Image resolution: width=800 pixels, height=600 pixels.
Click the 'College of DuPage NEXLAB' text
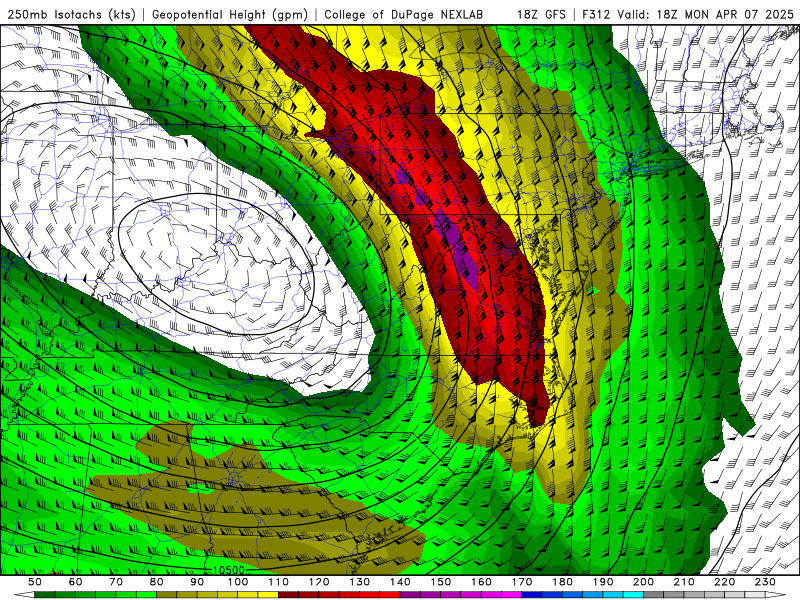pos(404,14)
